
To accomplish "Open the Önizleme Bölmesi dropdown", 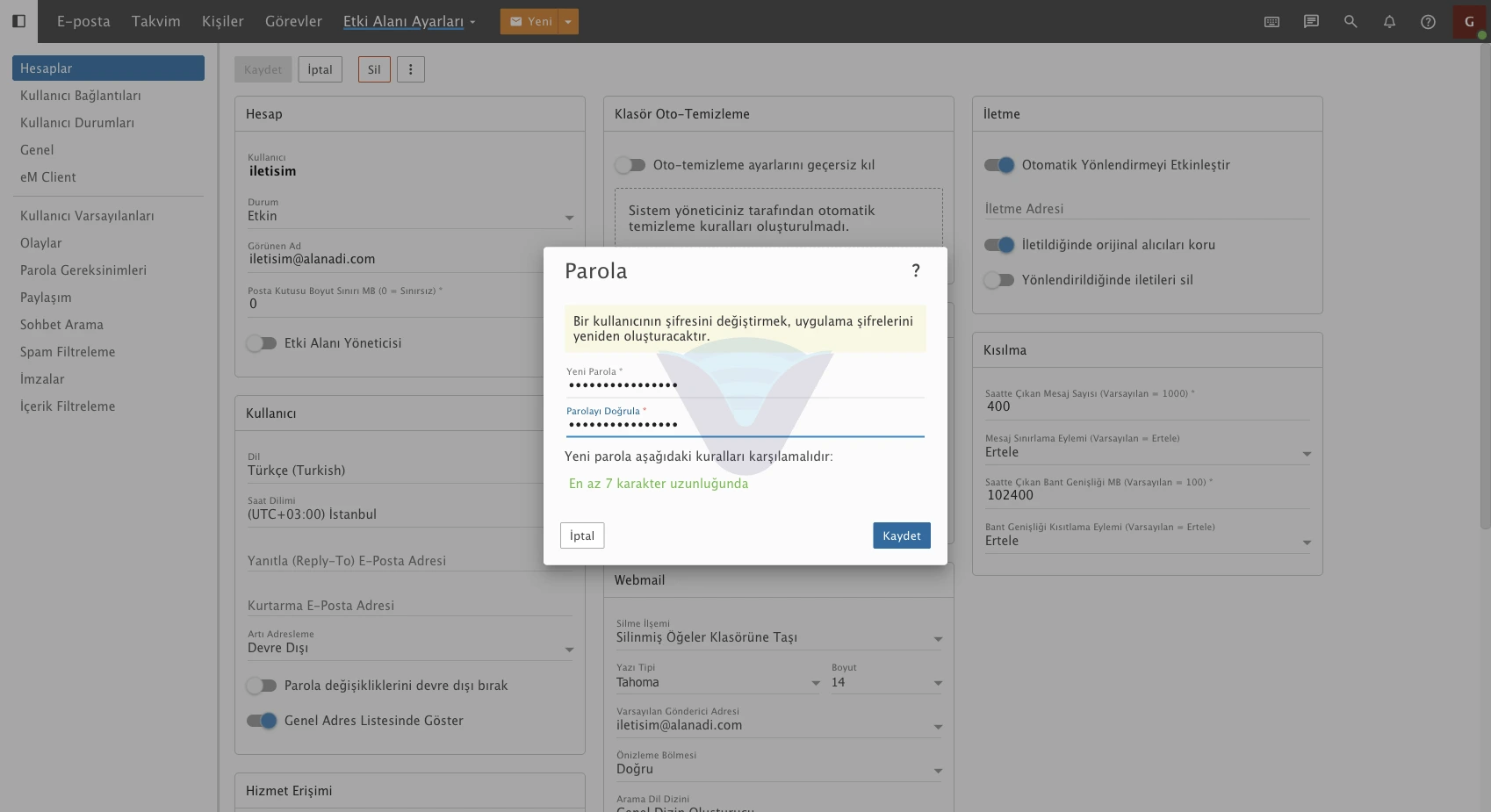I will coord(779,769).
